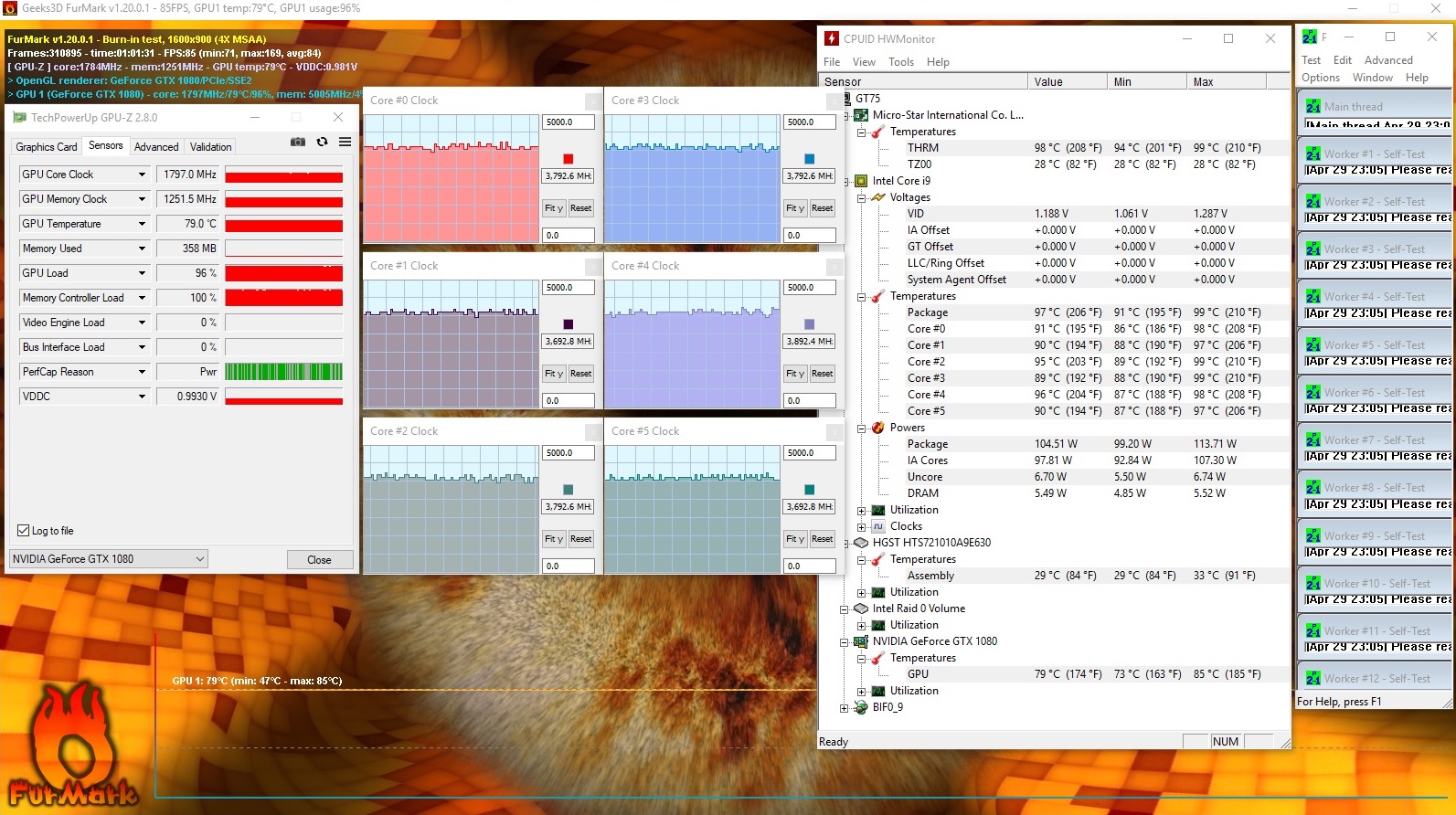
Task: Click the GPU-Z refresh icon
Action: (x=322, y=142)
